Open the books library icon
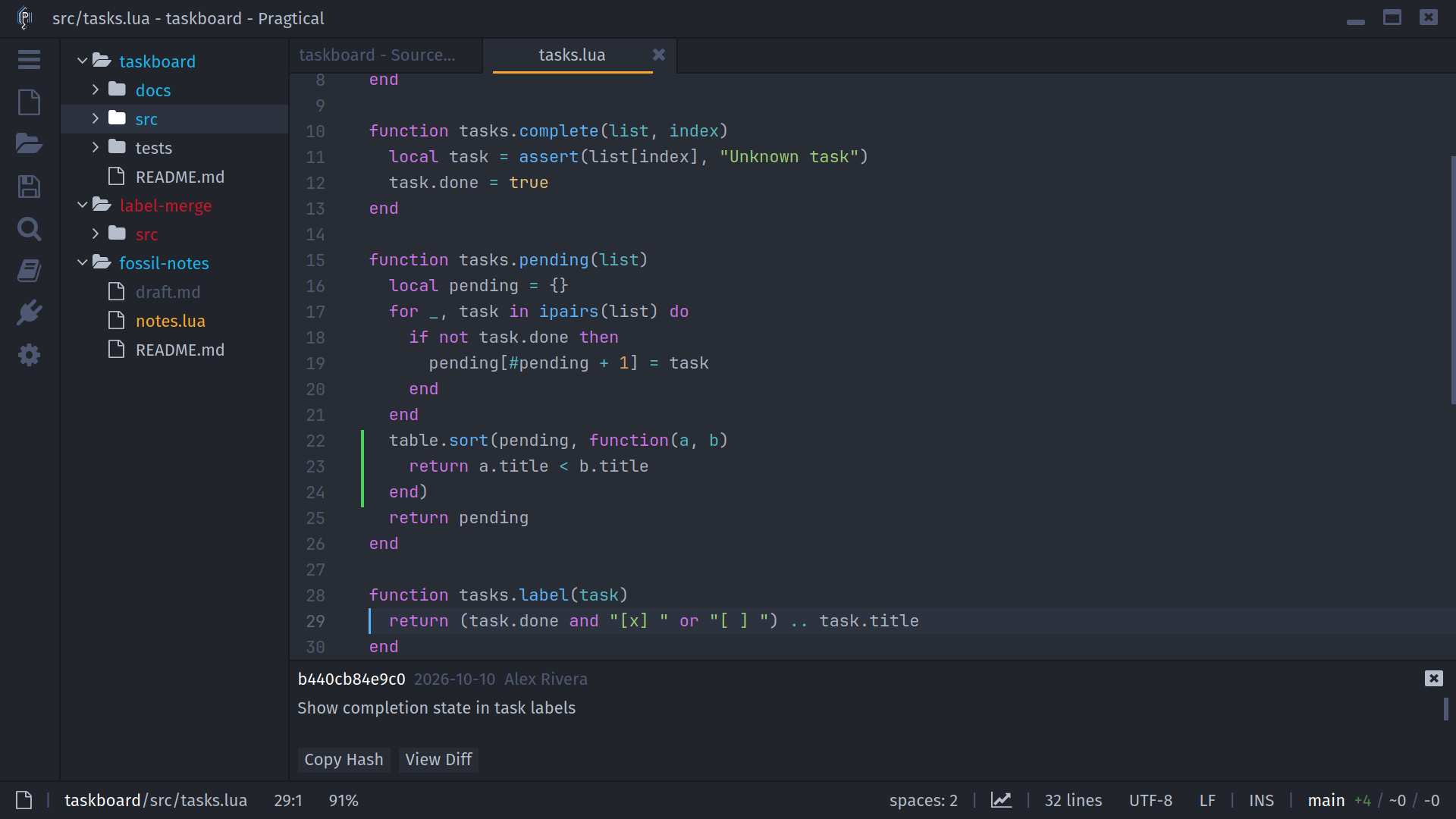This screenshot has height=819, width=1456. click(29, 271)
